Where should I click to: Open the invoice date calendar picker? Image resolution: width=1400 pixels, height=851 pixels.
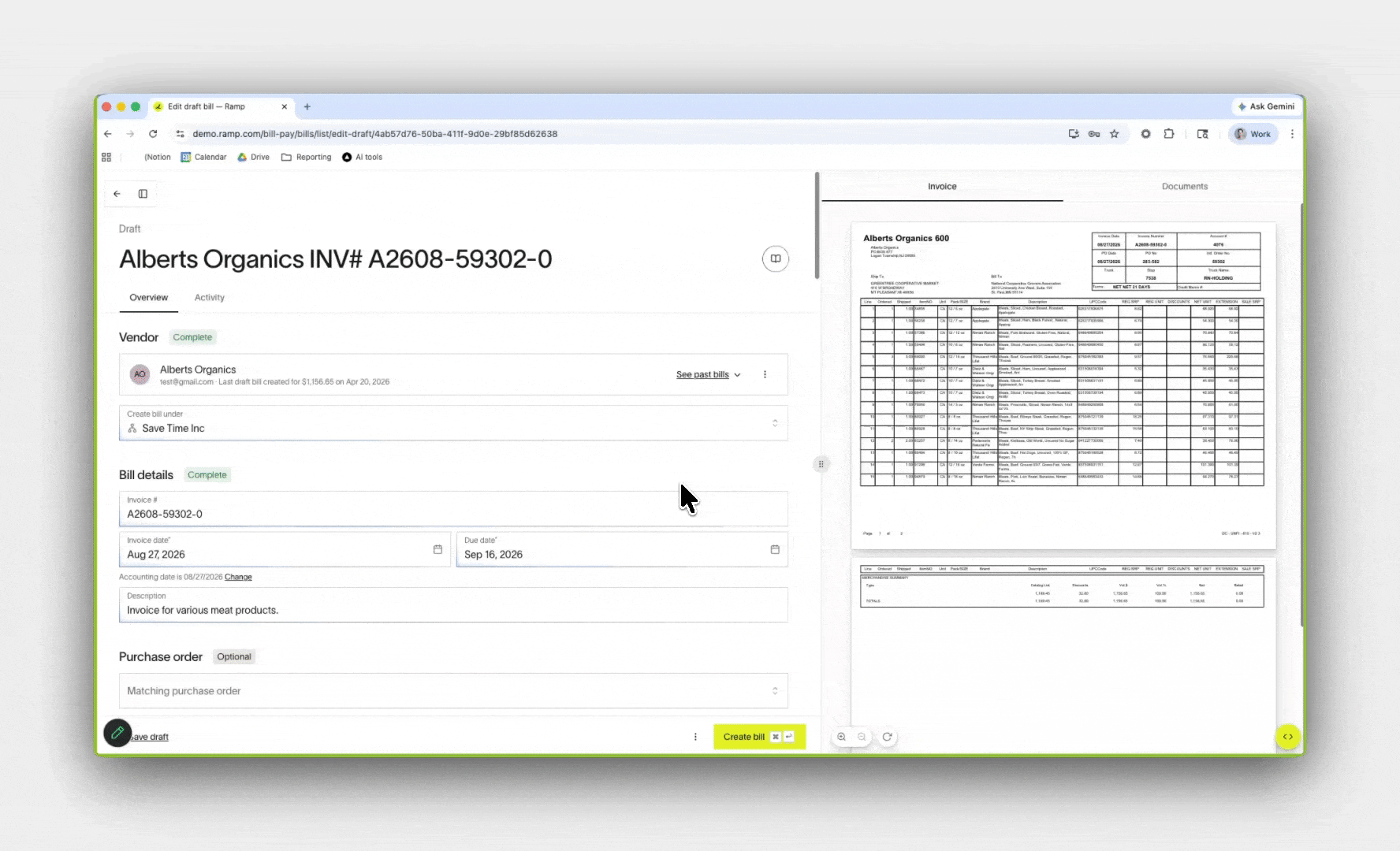click(x=438, y=549)
